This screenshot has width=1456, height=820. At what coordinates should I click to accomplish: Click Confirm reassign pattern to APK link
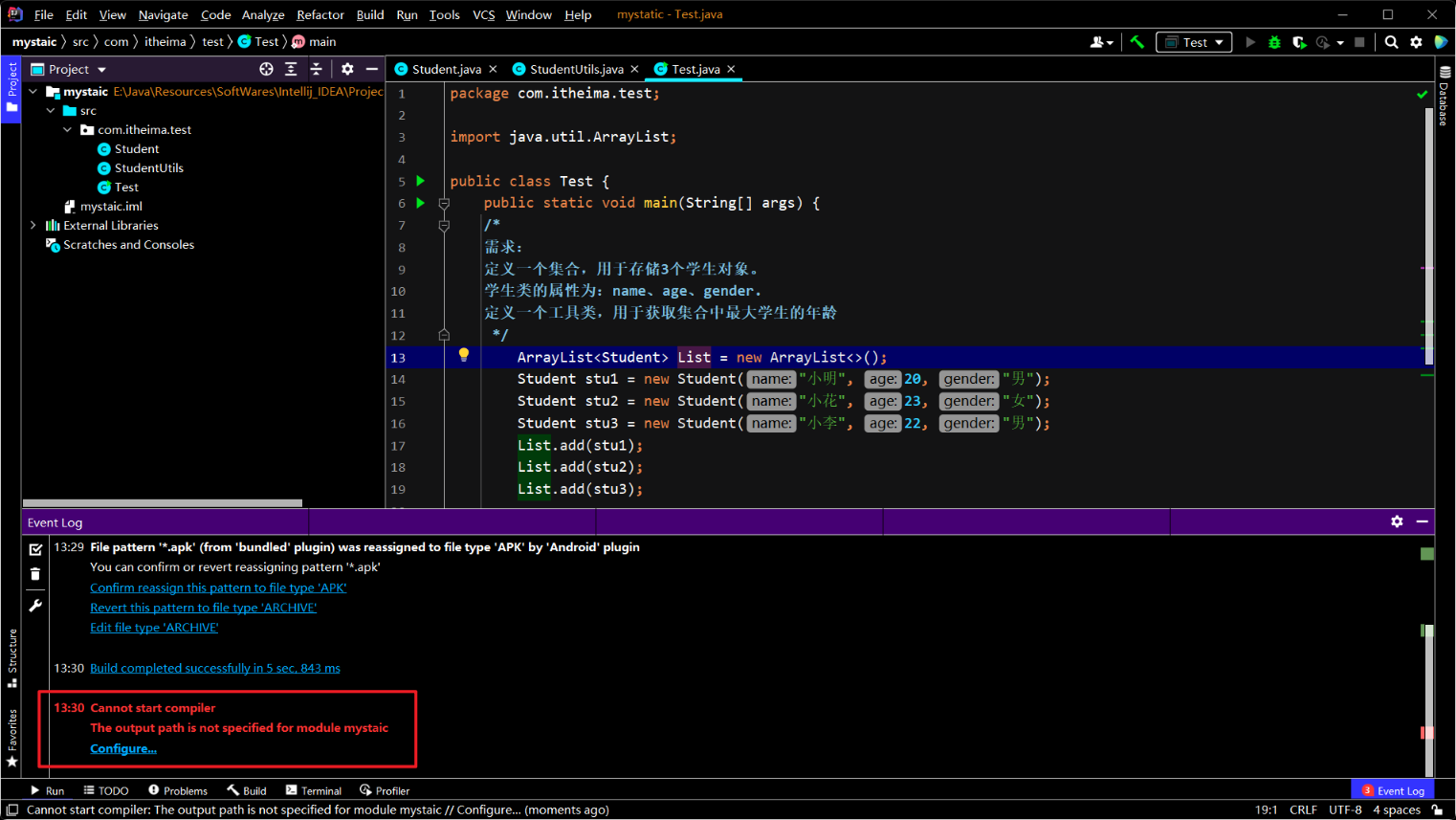click(218, 587)
